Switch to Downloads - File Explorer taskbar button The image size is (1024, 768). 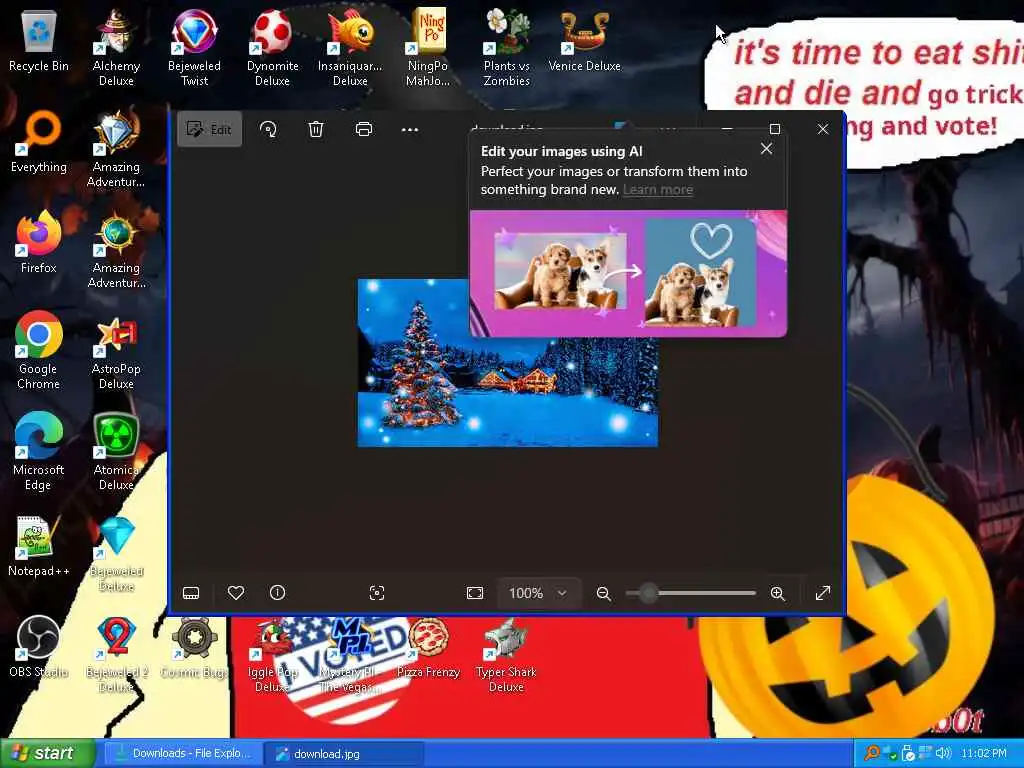pyautogui.click(x=182, y=754)
